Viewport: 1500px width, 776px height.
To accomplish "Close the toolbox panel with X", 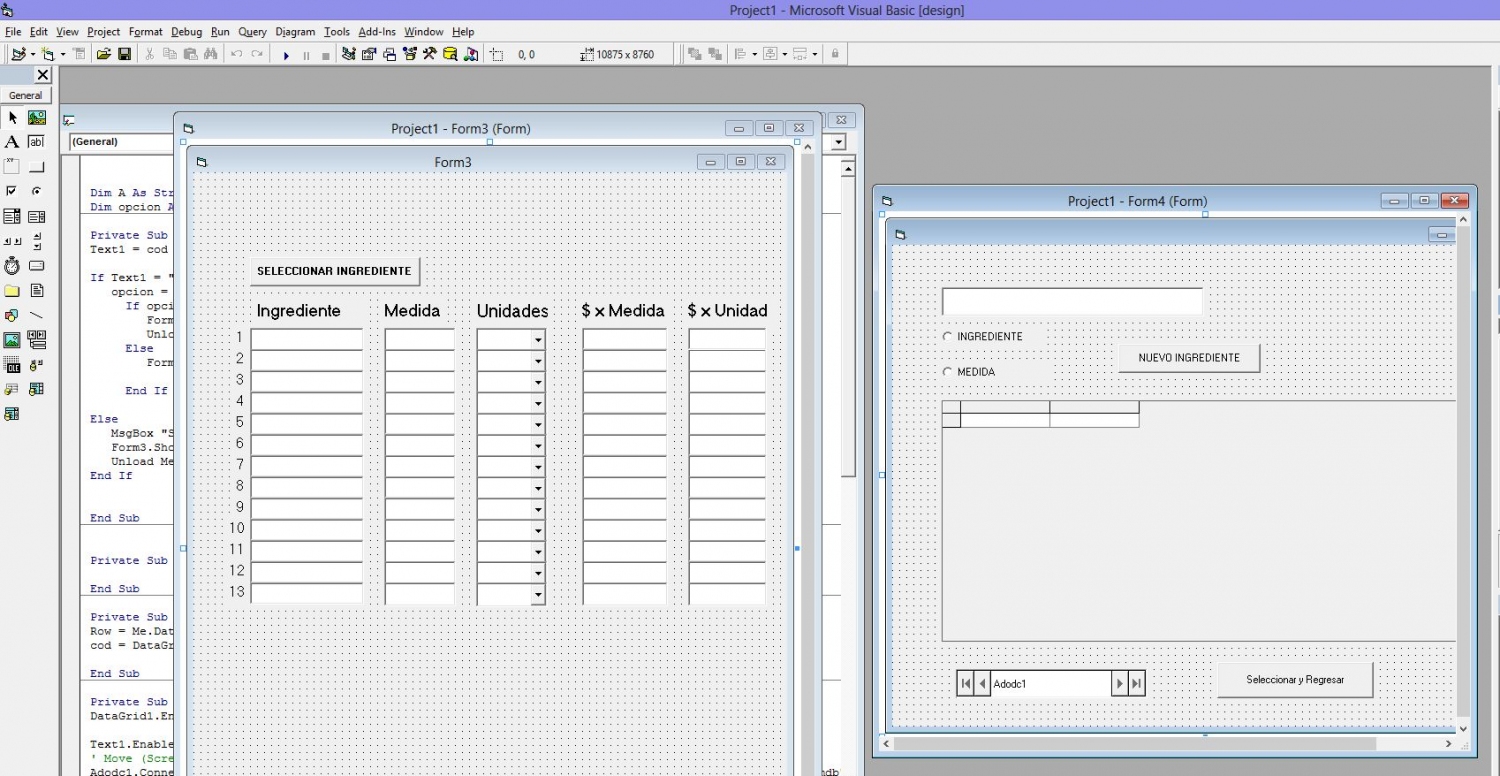I will [42, 75].
